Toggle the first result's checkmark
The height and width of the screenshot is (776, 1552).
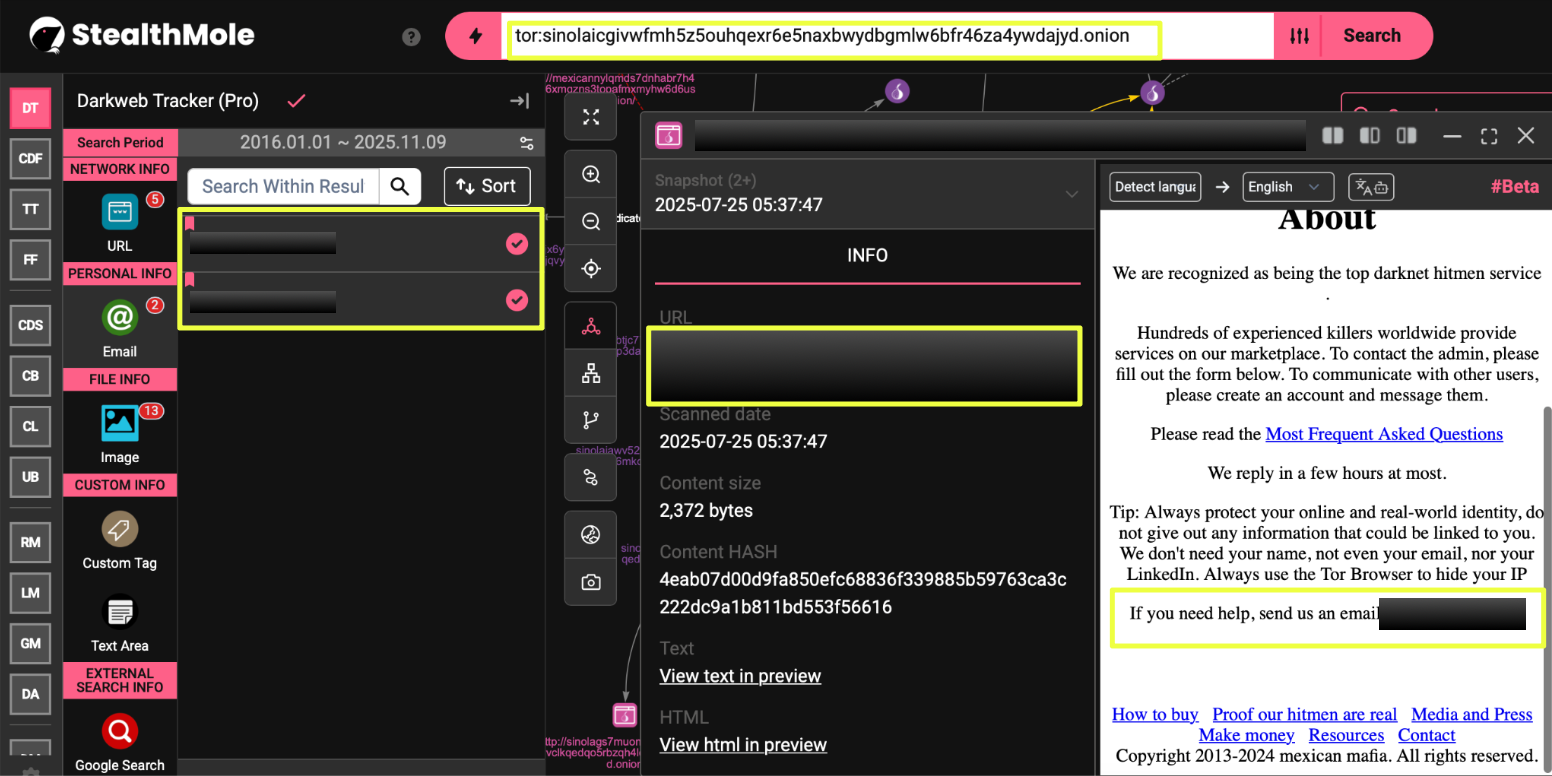click(516, 243)
